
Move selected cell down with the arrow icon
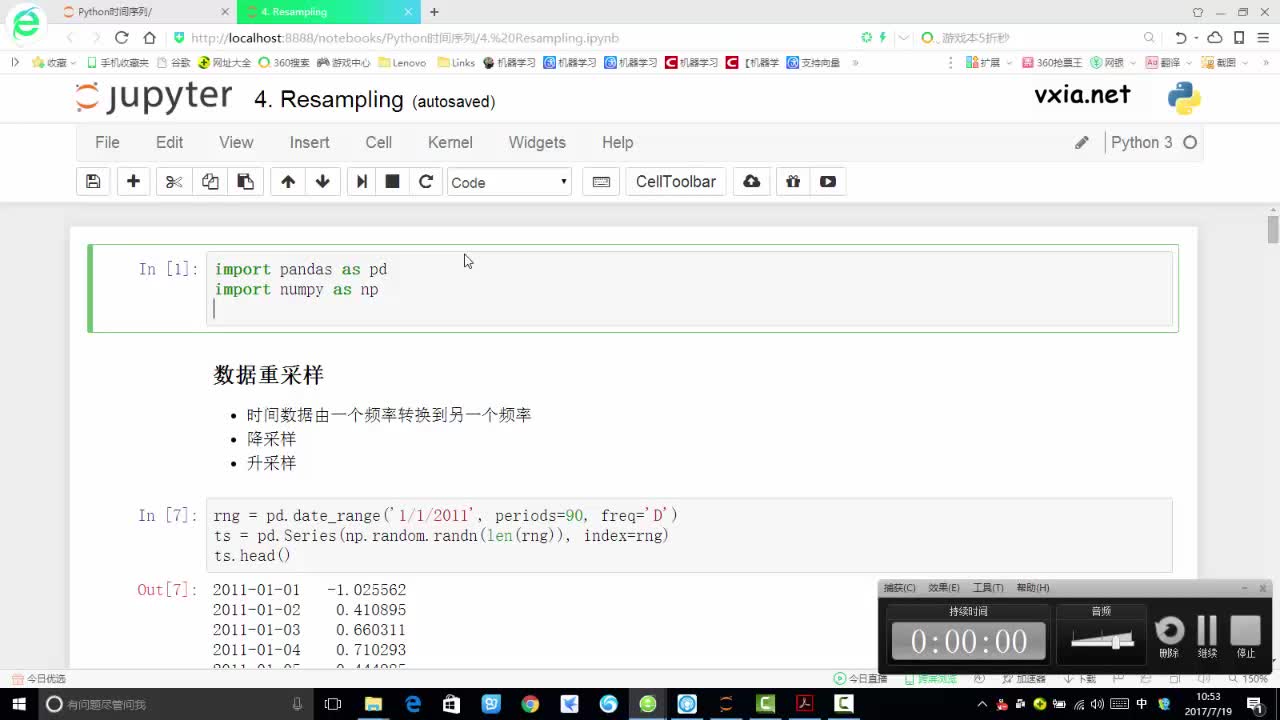(x=322, y=182)
